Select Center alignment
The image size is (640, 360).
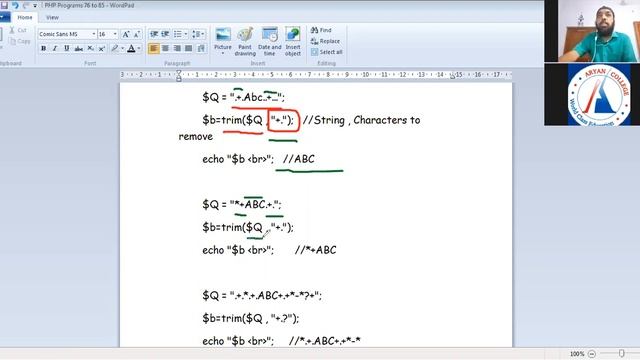click(165, 49)
